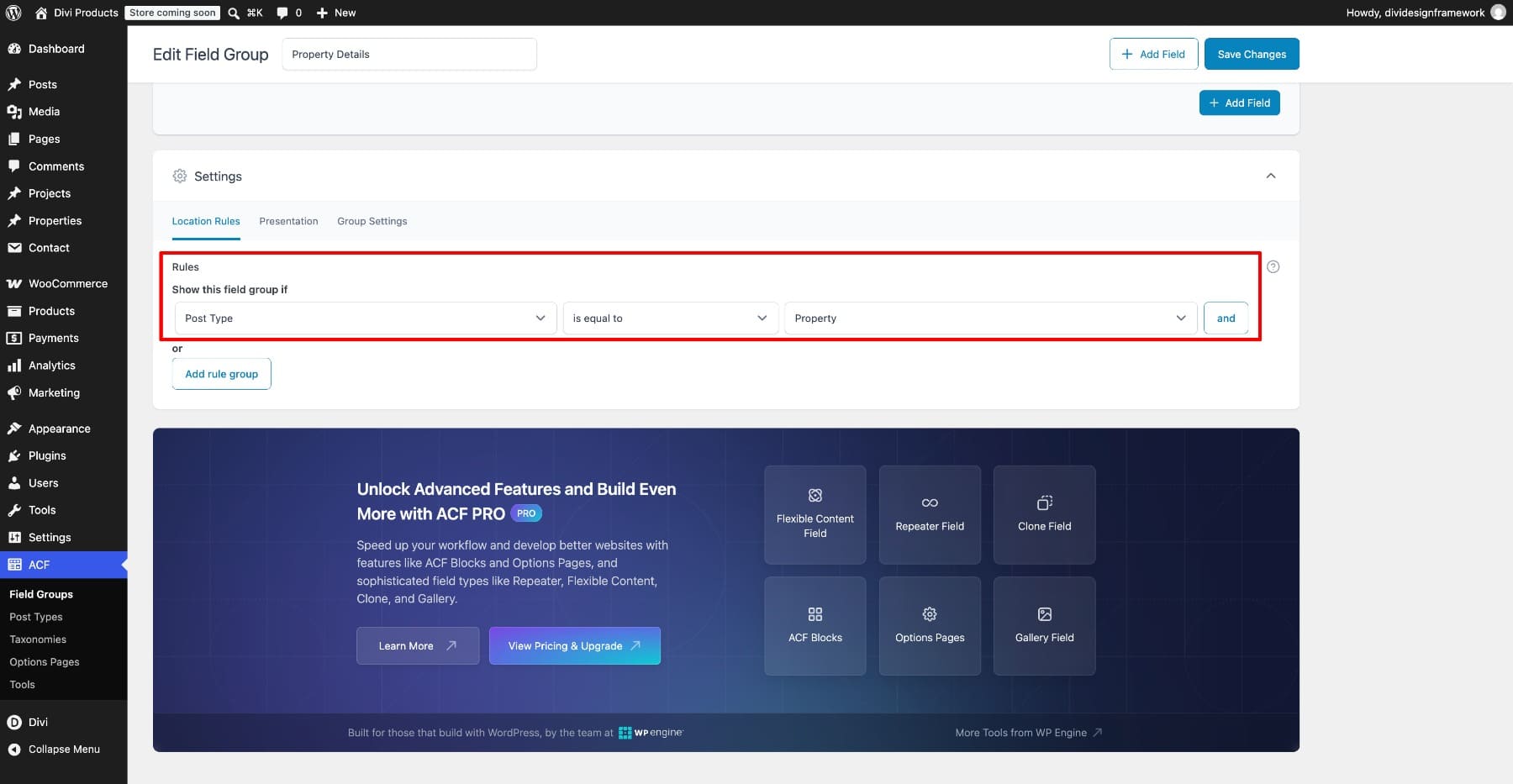Open the ACF Tools submenu item
This screenshot has height=784, width=1513.
(23, 685)
